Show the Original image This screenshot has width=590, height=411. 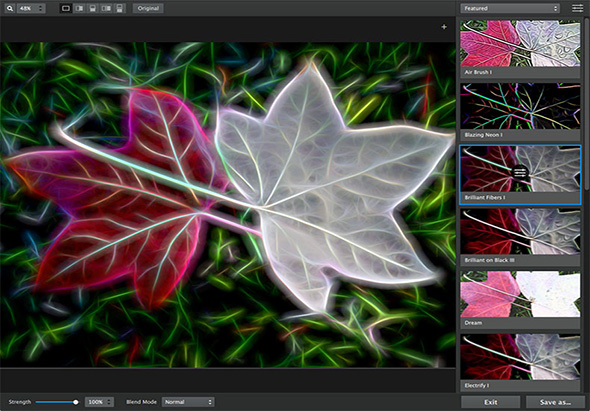[148, 8]
